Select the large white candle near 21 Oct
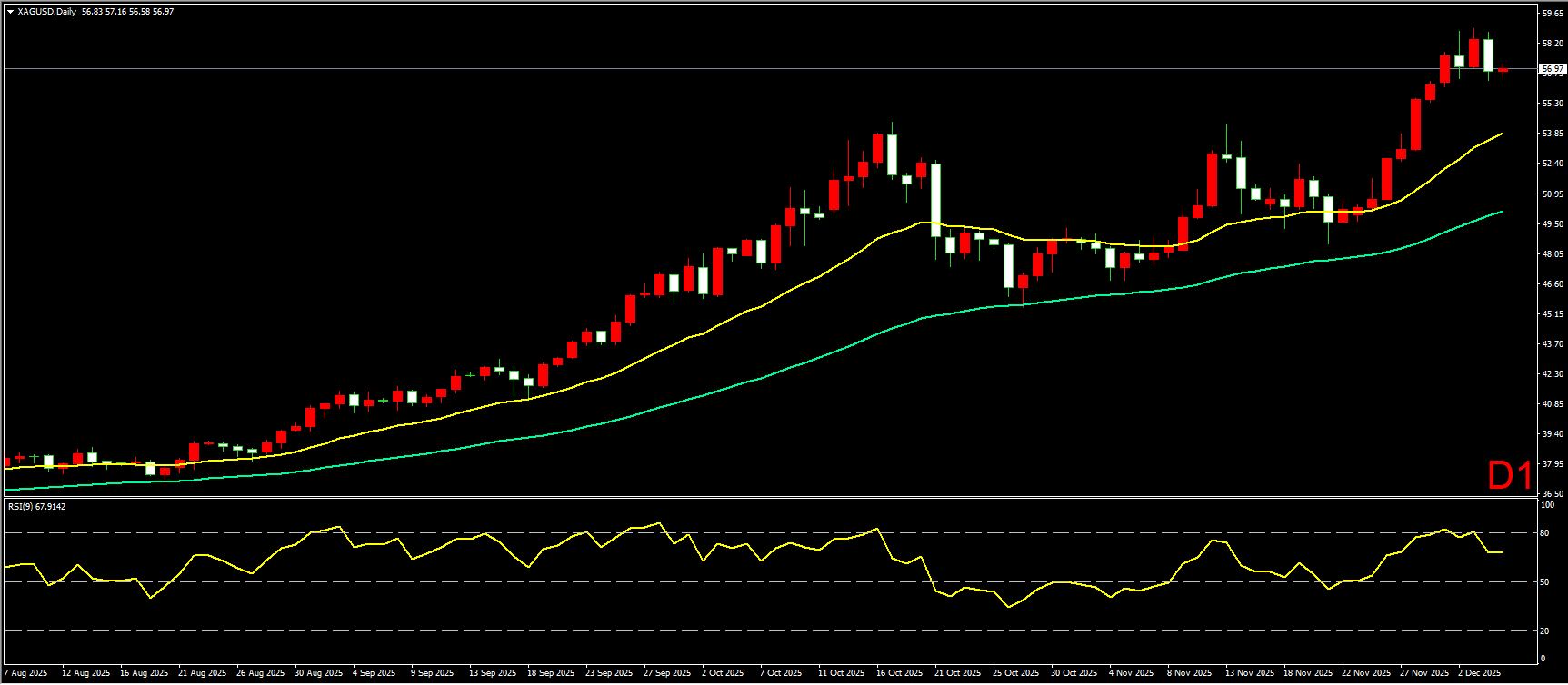Viewport: 1568px width, 685px height. (935, 200)
